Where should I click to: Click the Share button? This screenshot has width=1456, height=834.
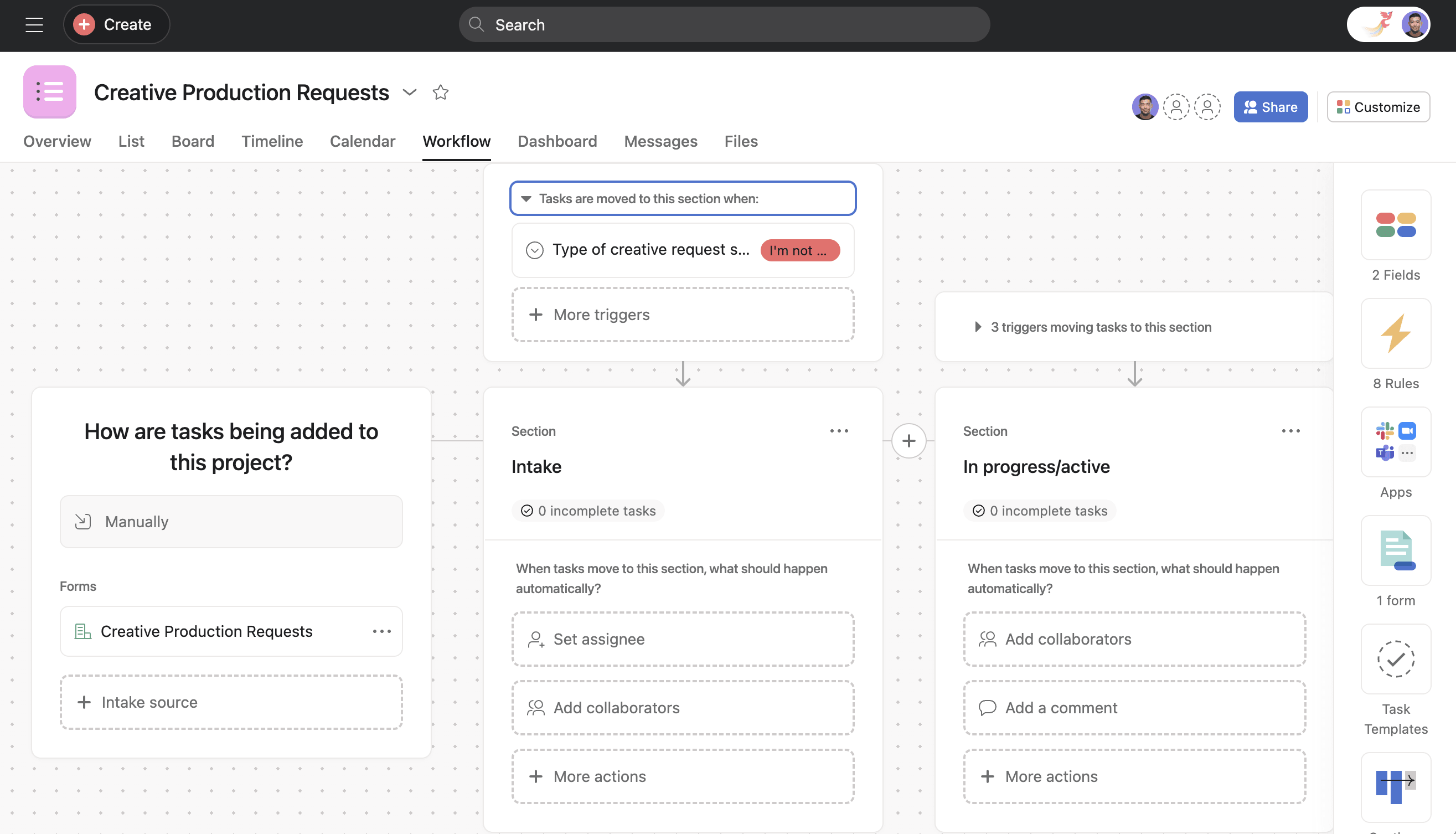(x=1271, y=107)
